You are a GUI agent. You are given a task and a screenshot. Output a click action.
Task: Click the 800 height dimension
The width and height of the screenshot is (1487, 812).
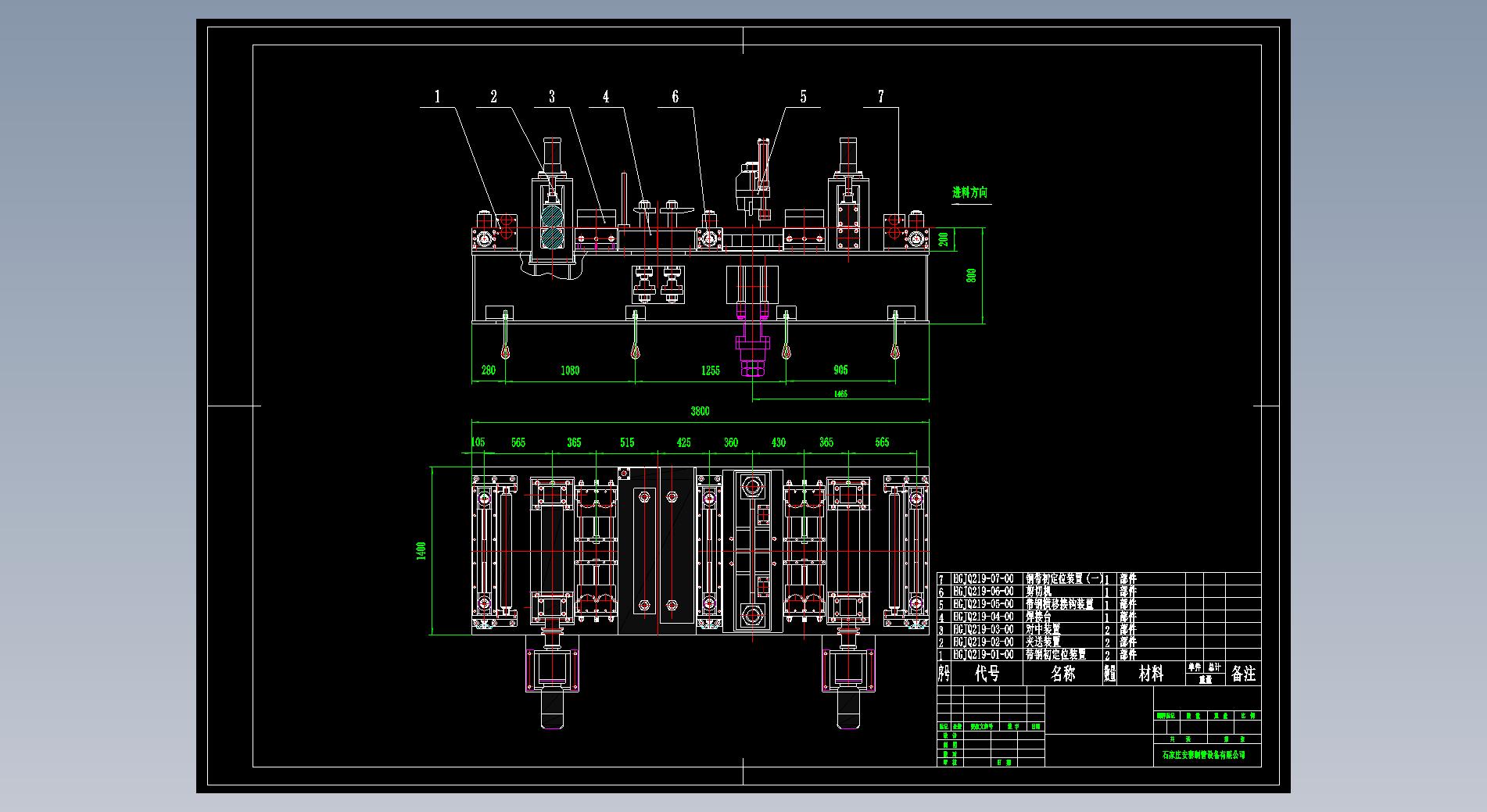[x=972, y=276]
